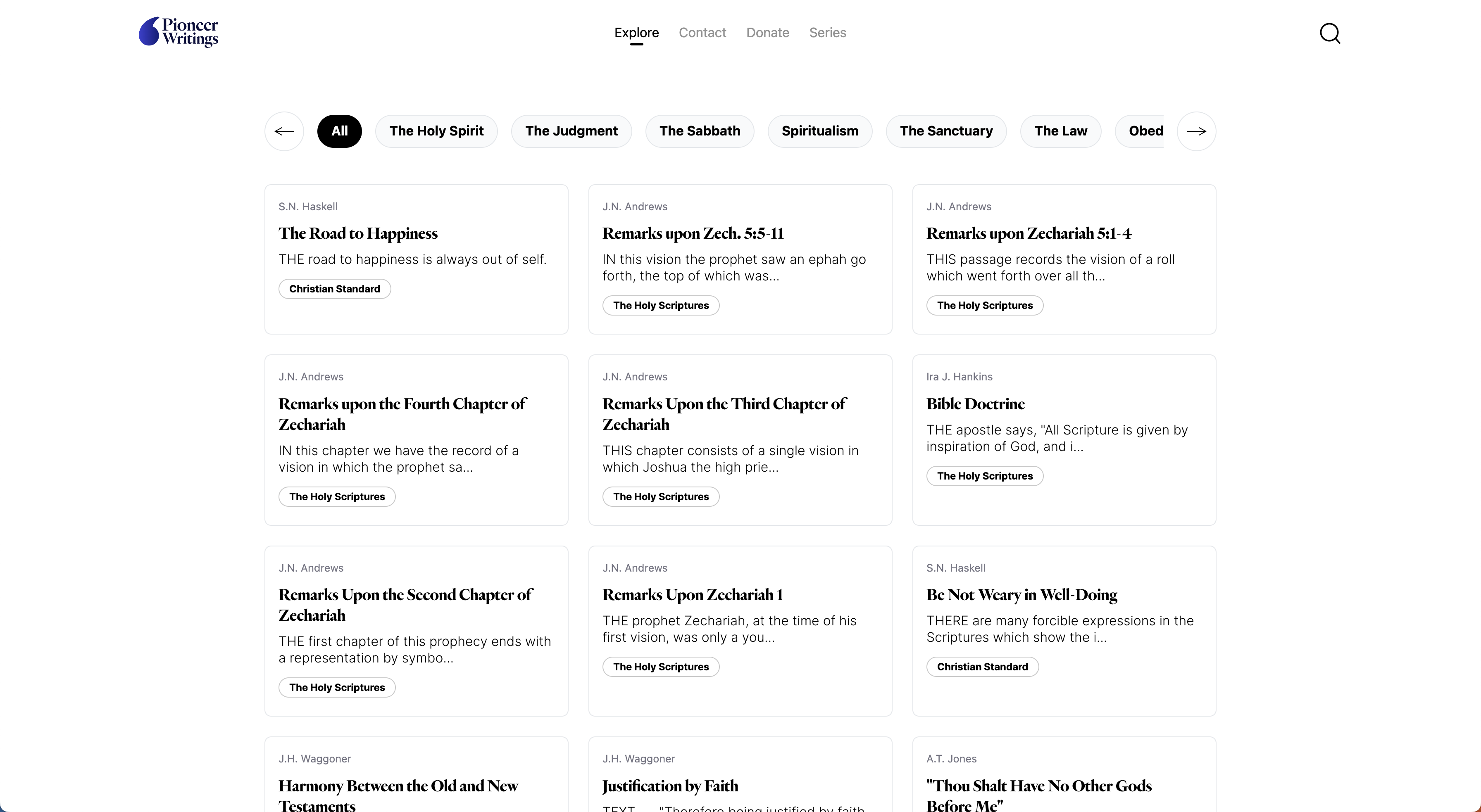Screen dimensions: 1481x812
Task: Click the Pioneer Writings logo
Action: (178, 32)
